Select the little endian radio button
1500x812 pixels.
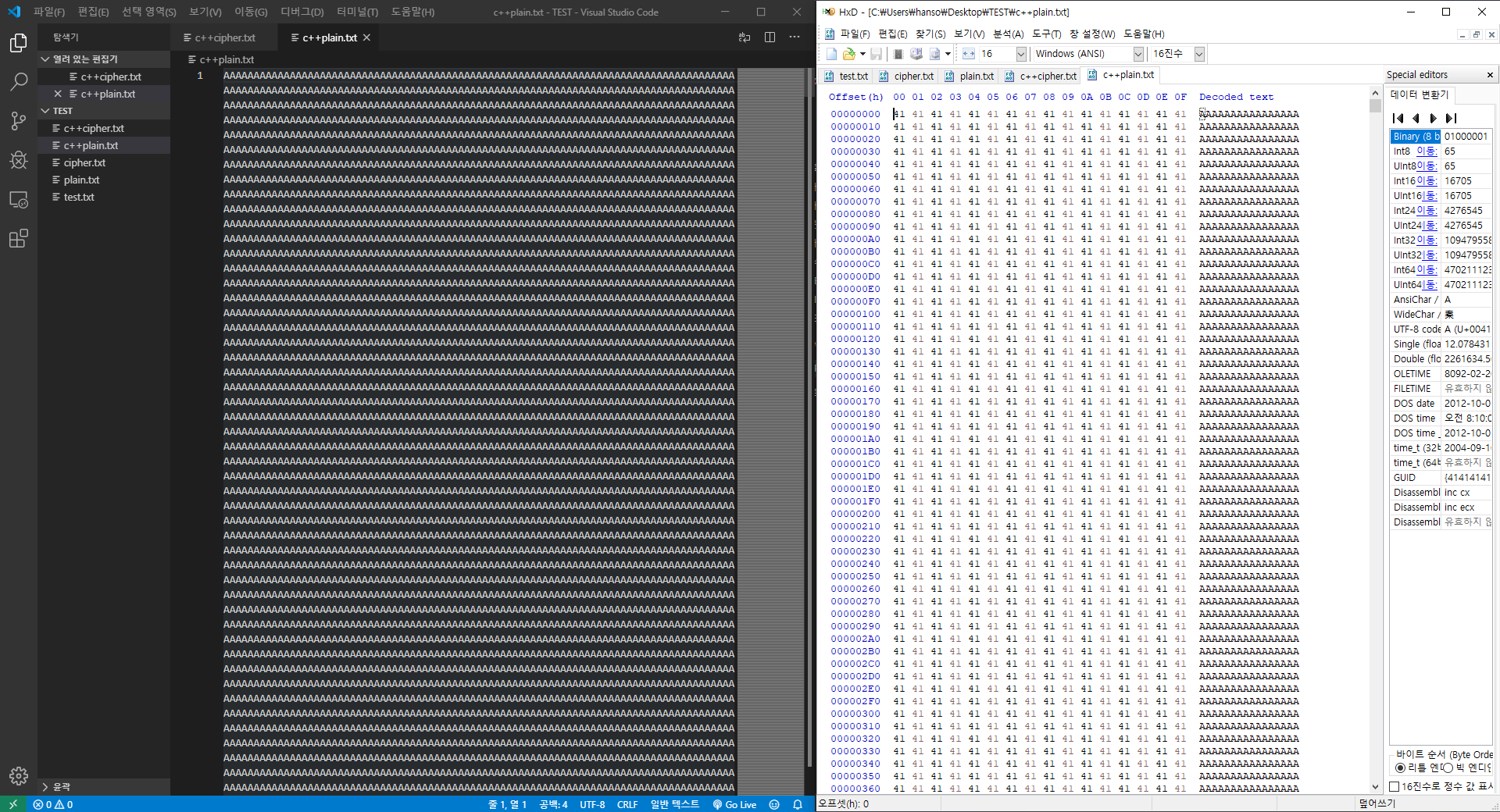[x=1400, y=768]
